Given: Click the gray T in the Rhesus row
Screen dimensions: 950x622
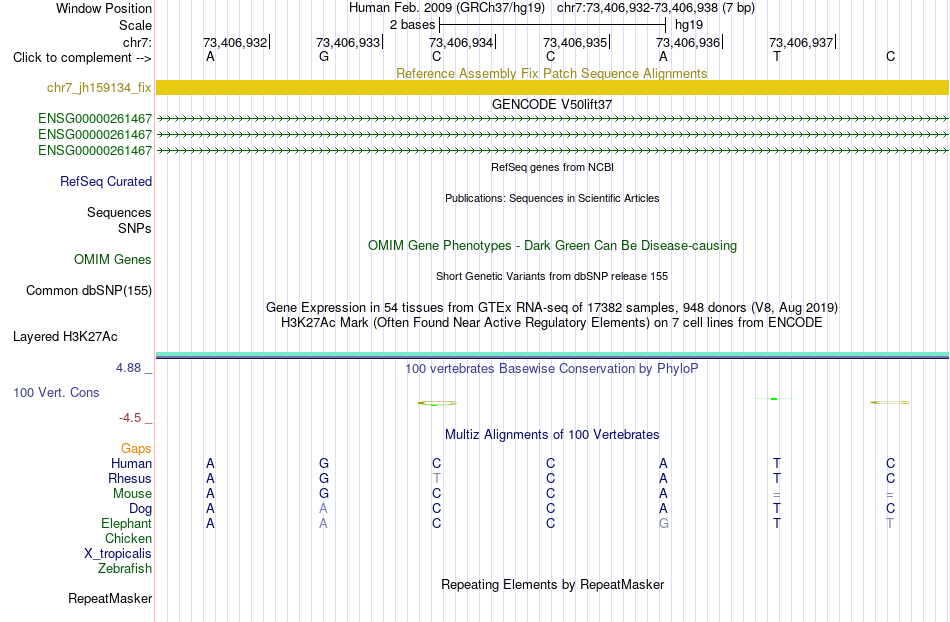Looking at the screenshot, I should tap(436, 478).
